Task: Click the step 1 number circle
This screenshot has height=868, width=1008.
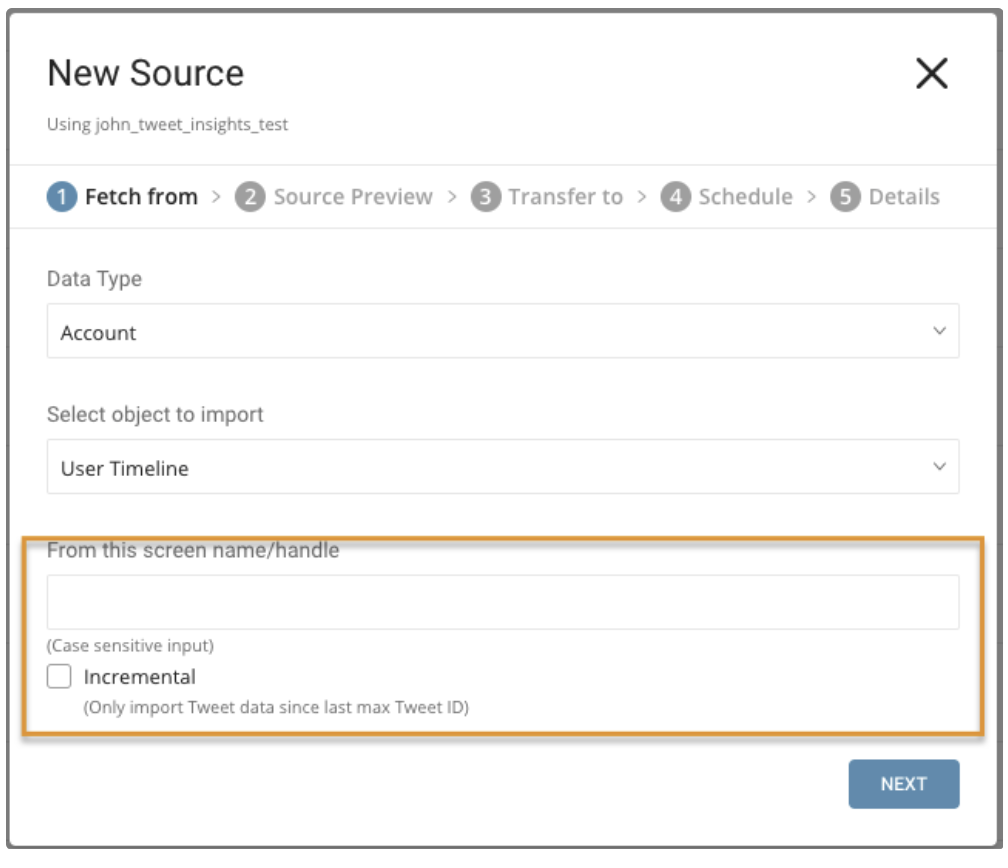Action: [x=62, y=197]
